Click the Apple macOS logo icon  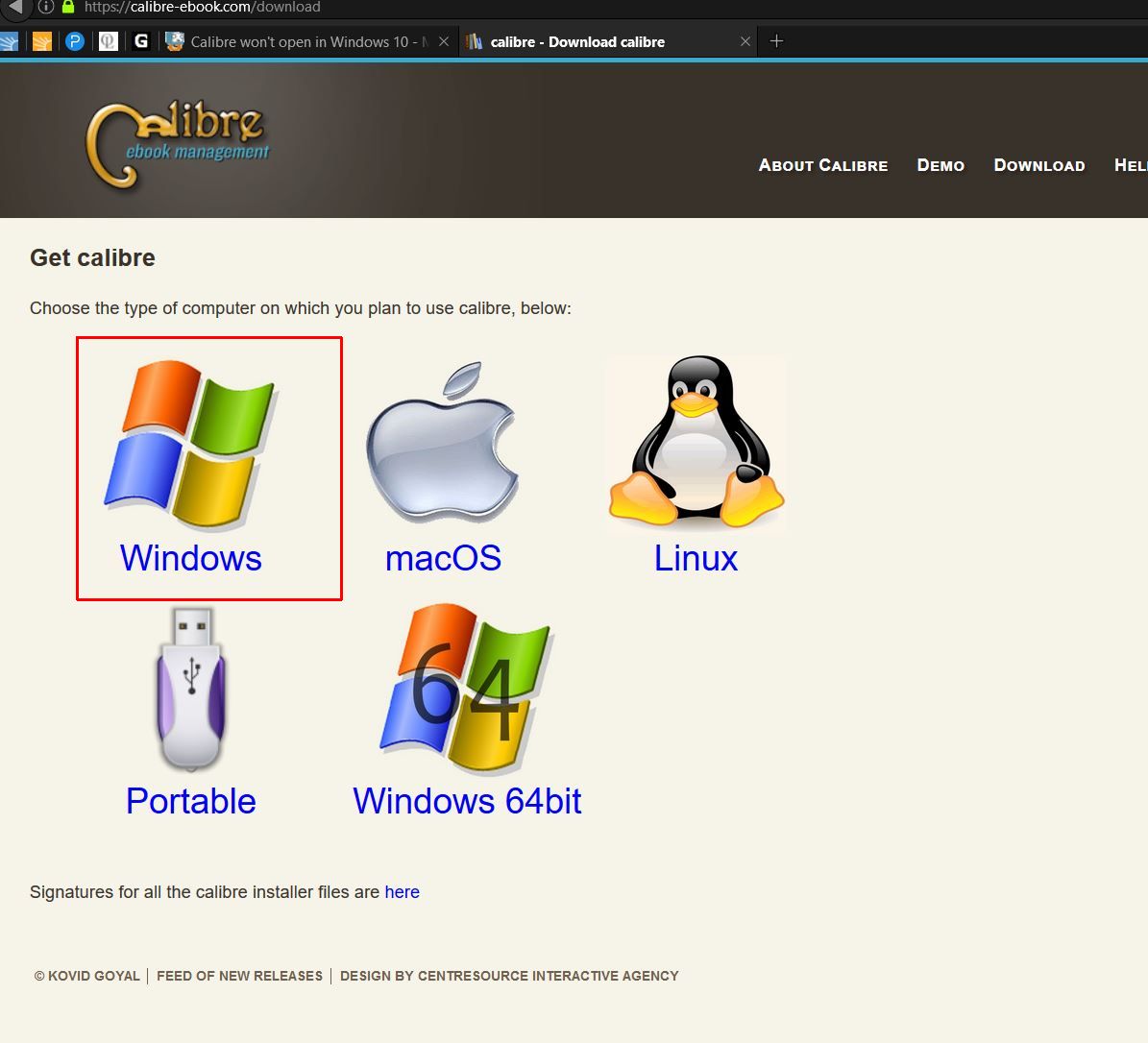443,442
